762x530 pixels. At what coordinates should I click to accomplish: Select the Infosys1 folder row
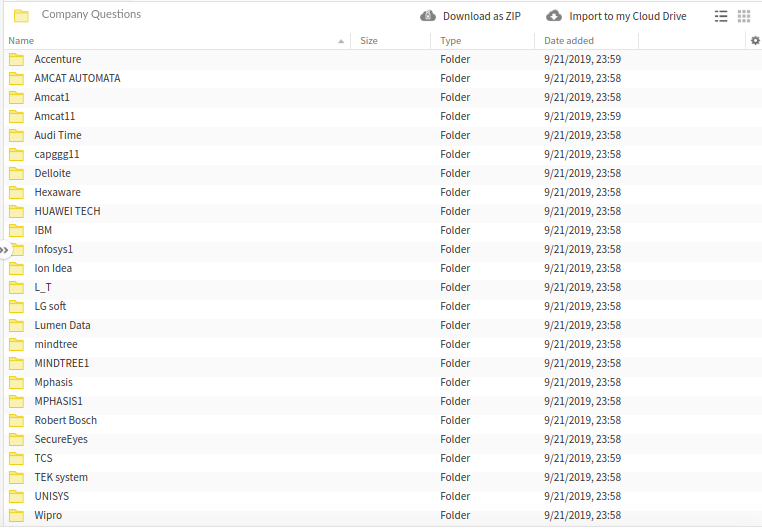54,249
